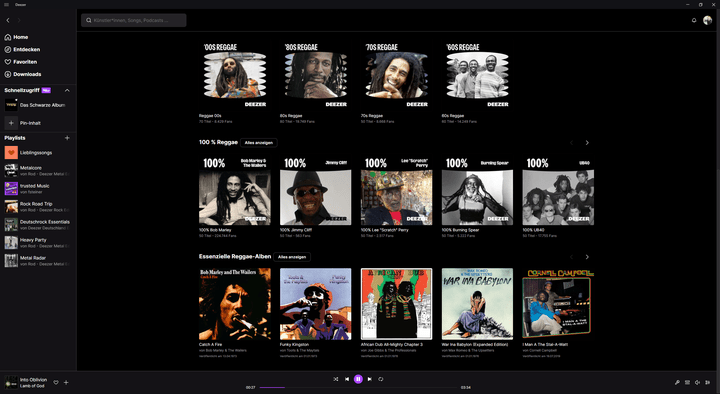Focus the search field for artists and songs
The width and height of the screenshot is (720, 394).
134,20
